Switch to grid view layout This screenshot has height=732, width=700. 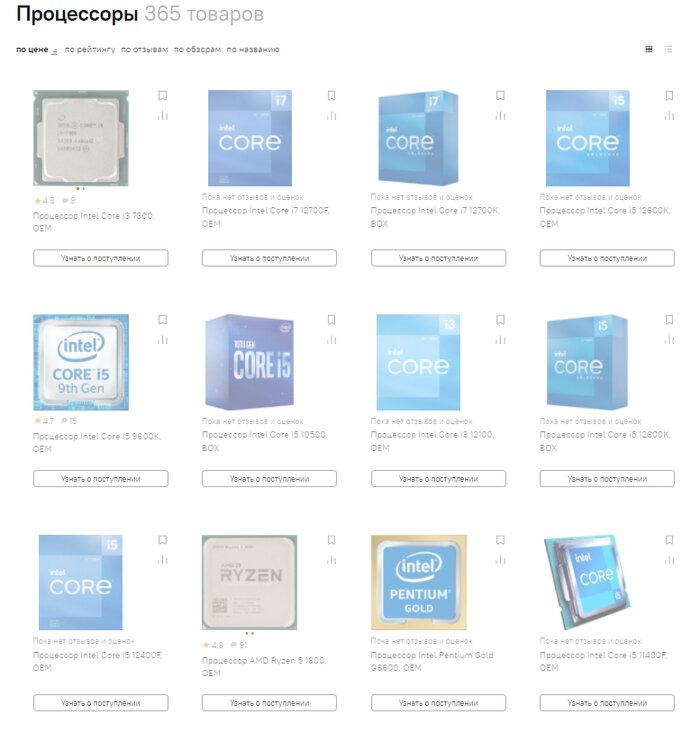[649, 49]
